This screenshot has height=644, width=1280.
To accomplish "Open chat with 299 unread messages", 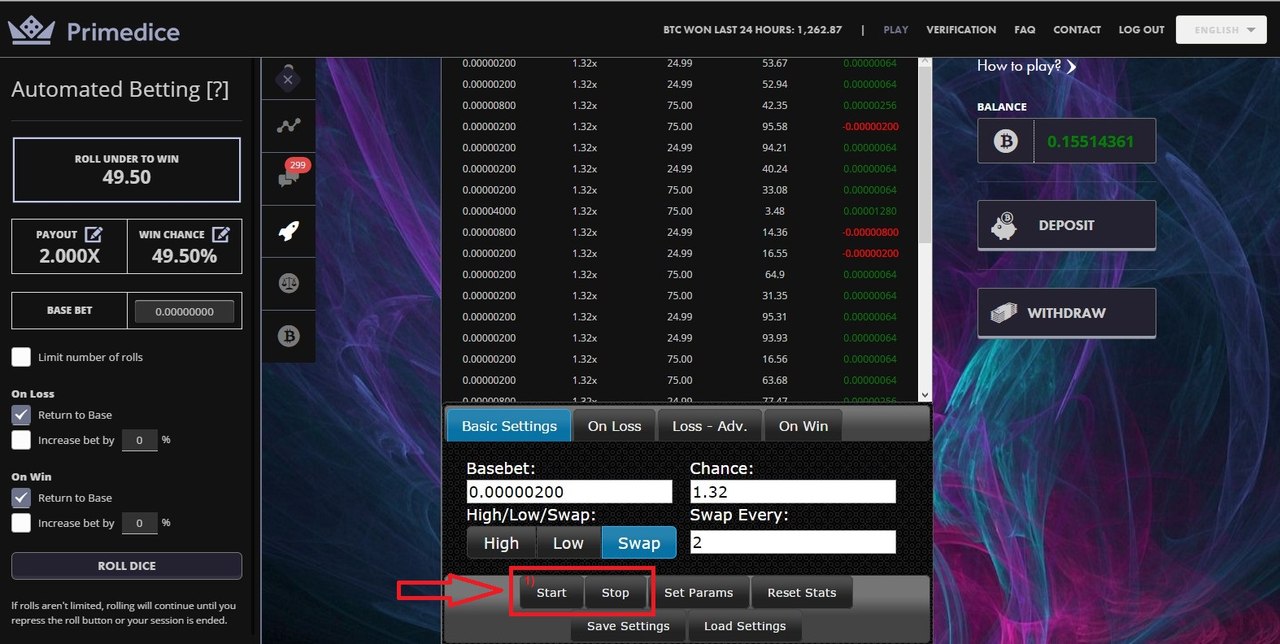I will [x=288, y=178].
